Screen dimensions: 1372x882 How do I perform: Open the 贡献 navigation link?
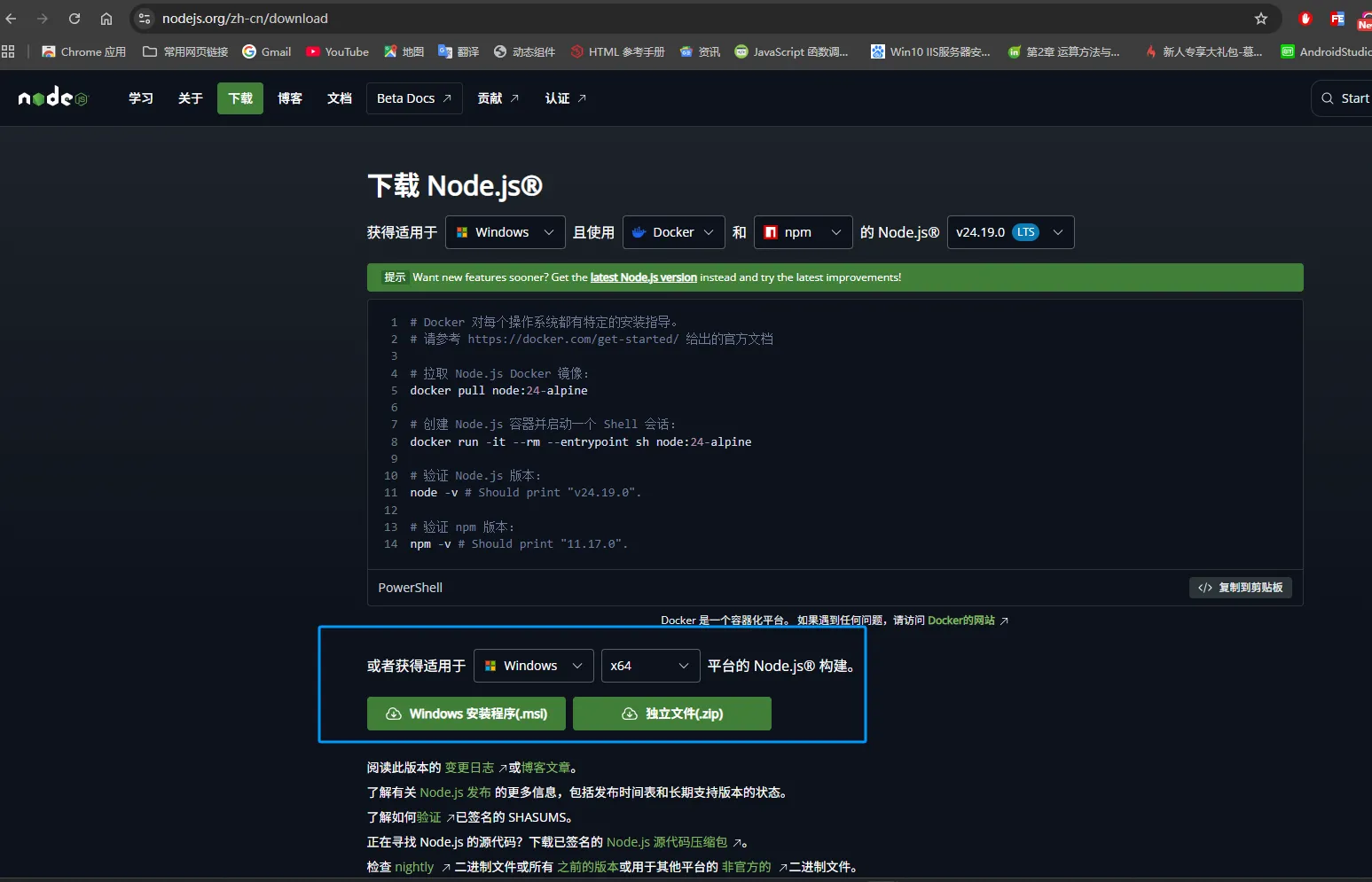click(498, 98)
